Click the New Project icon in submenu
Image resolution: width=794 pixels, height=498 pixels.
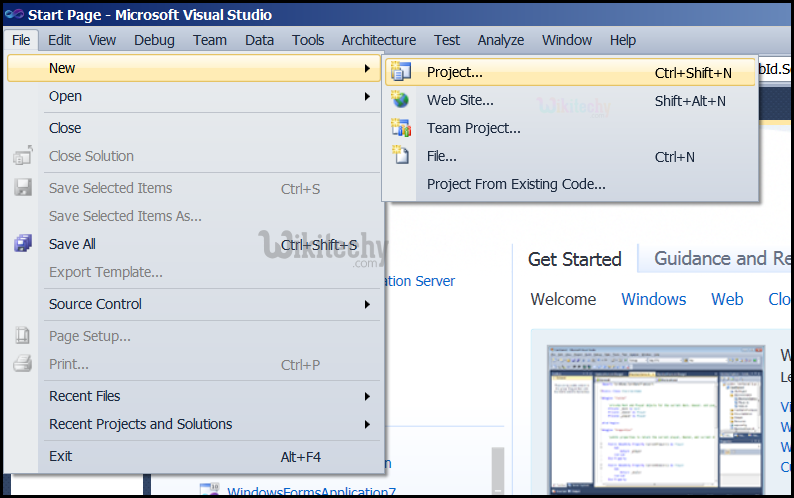401,72
